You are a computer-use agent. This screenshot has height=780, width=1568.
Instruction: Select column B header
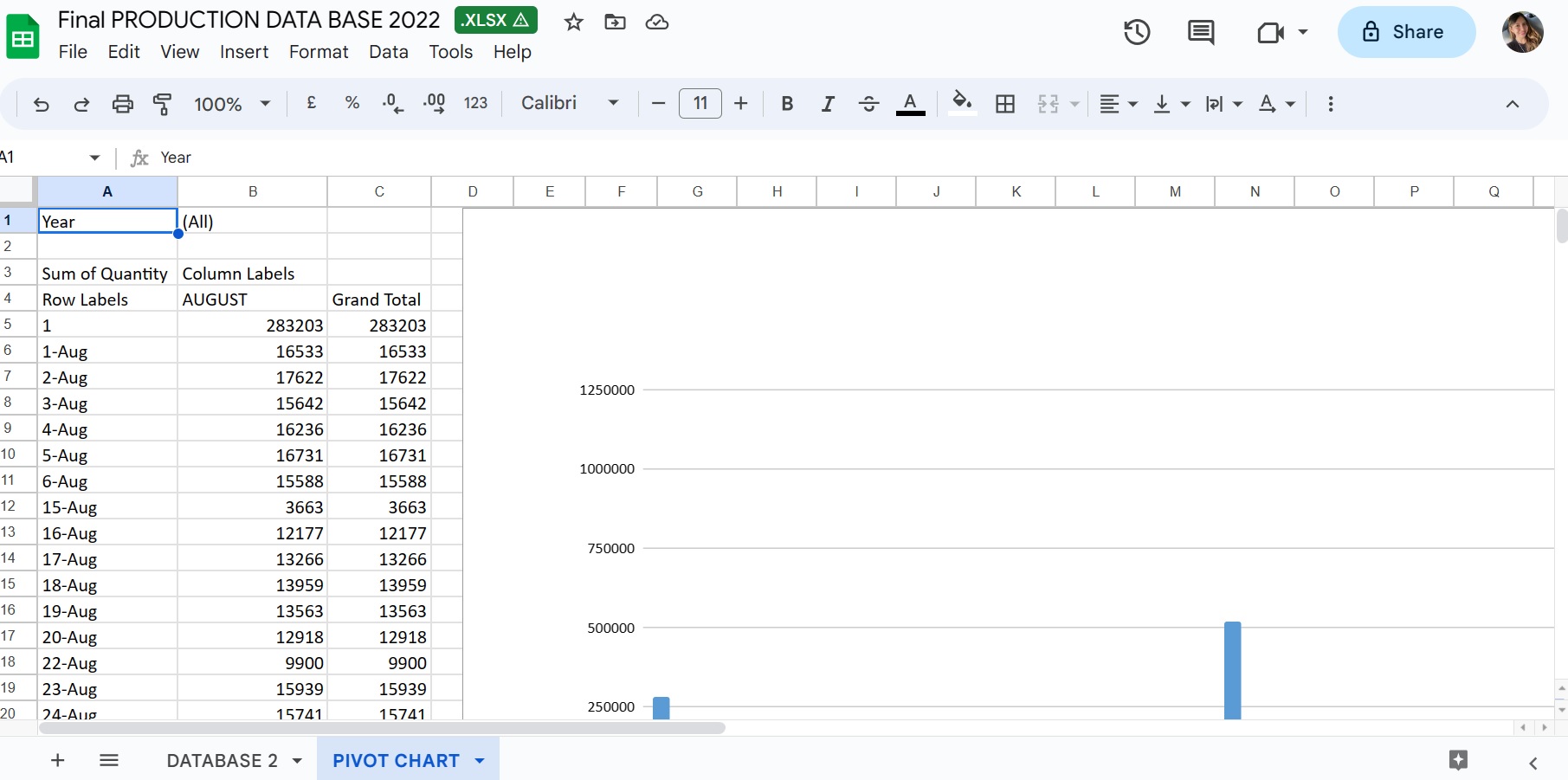[x=253, y=191]
